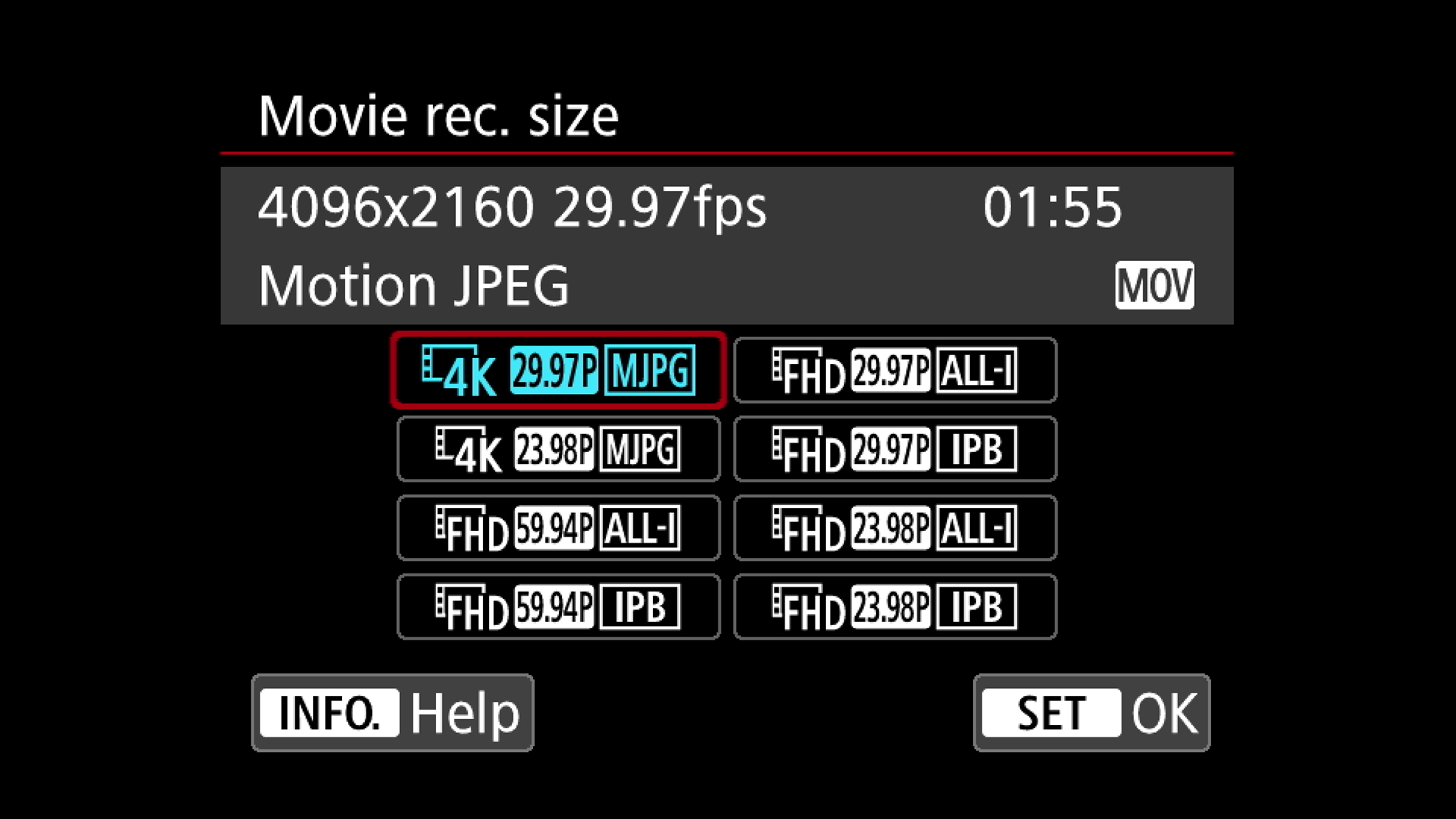This screenshot has width=1456, height=819.
Task: Pick FHD 23.98P IPB option
Action: coord(895,607)
